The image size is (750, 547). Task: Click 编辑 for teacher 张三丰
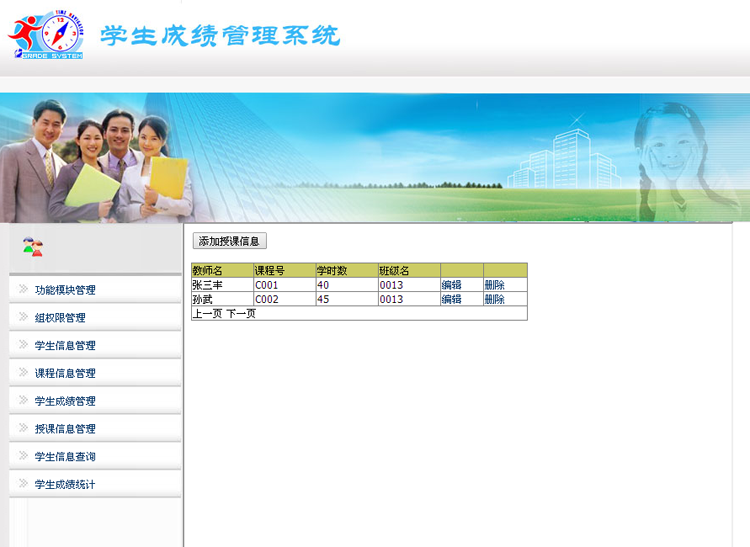451,285
